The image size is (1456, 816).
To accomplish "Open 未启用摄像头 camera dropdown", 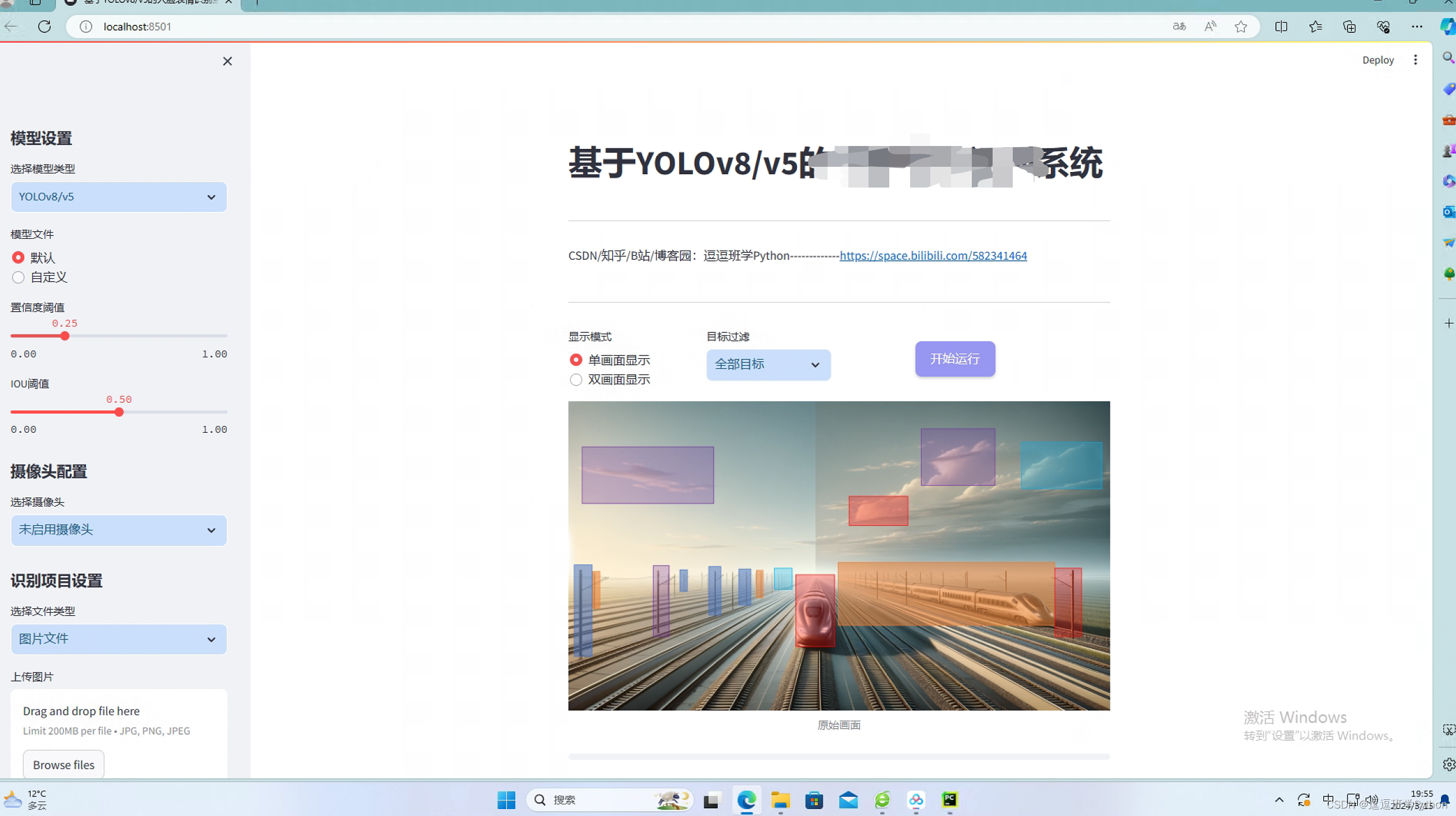I will click(x=118, y=530).
